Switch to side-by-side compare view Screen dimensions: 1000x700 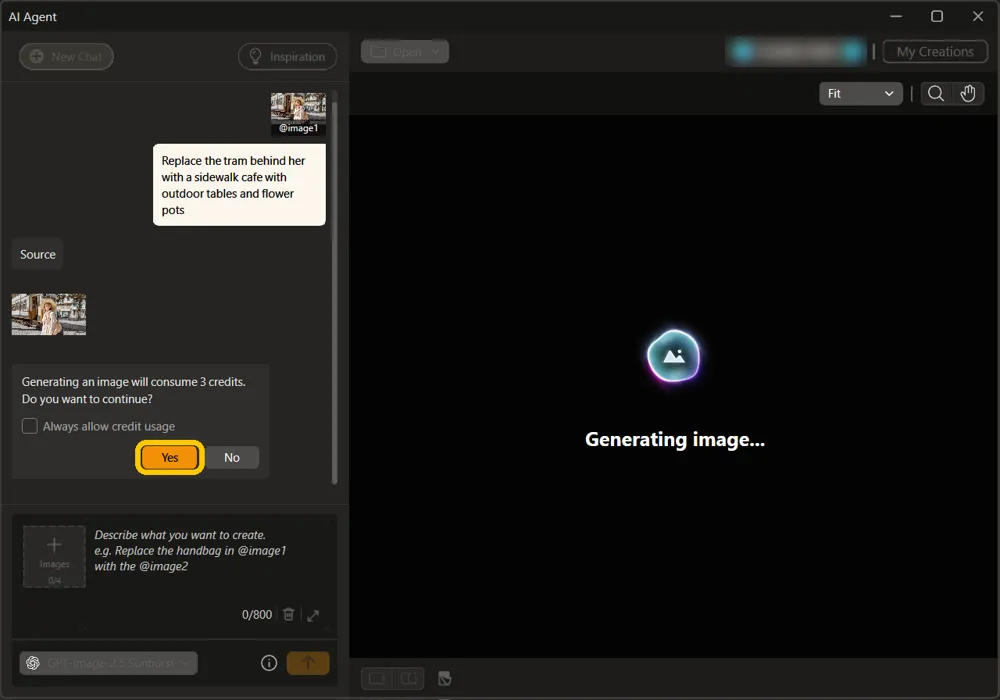pyautogui.click(x=409, y=678)
